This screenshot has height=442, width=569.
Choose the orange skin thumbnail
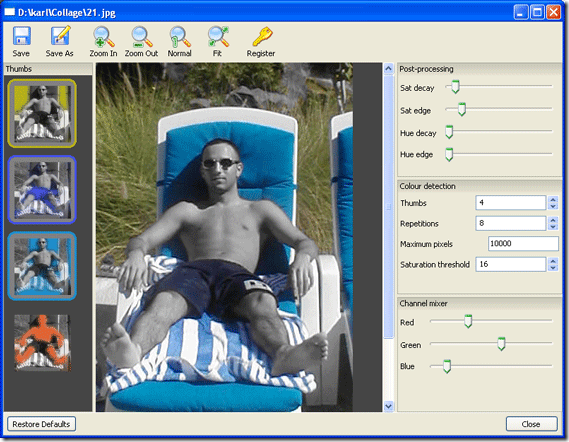coord(42,342)
